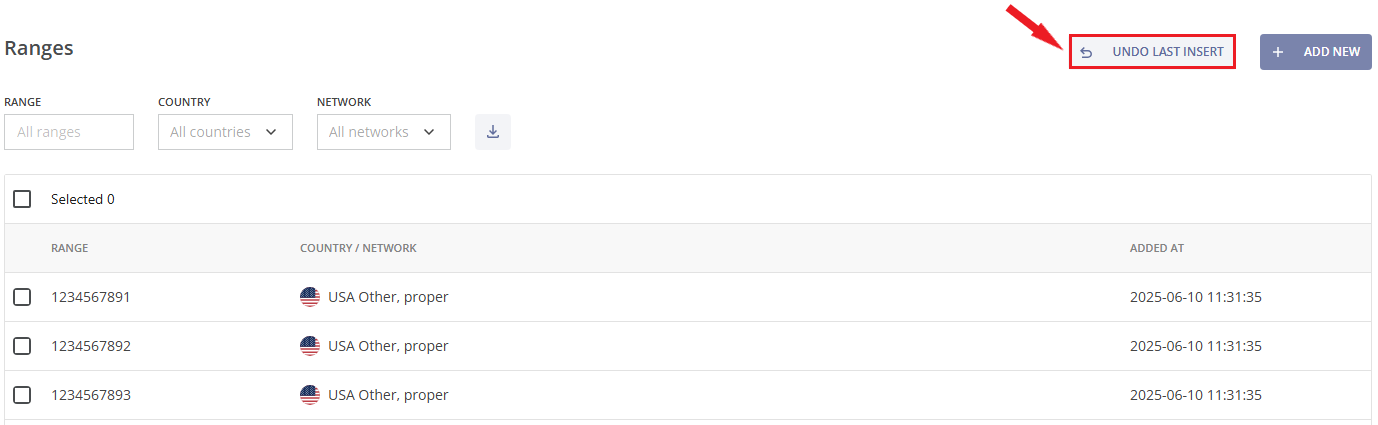The image size is (1378, 425).
Task: Click the USA flag for range 1234567893
Action: coord(310,395)
